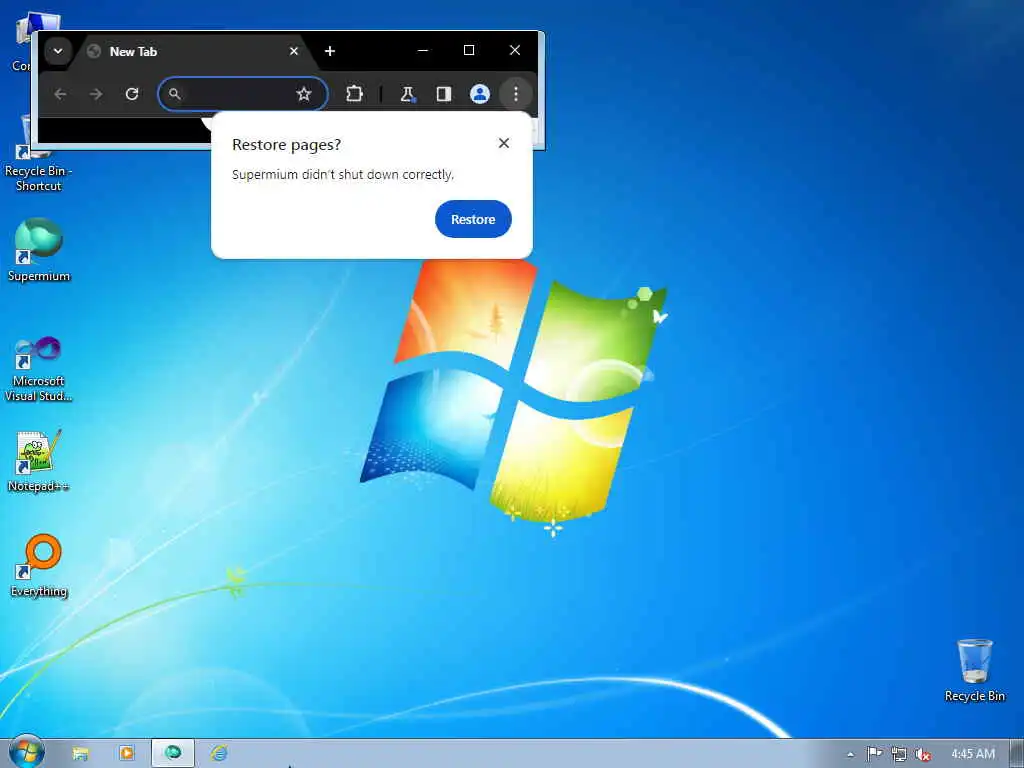Viewport: 1024px width, 768px height.
Task: Go back with the browser back arrow
Action: coord(60,94)
